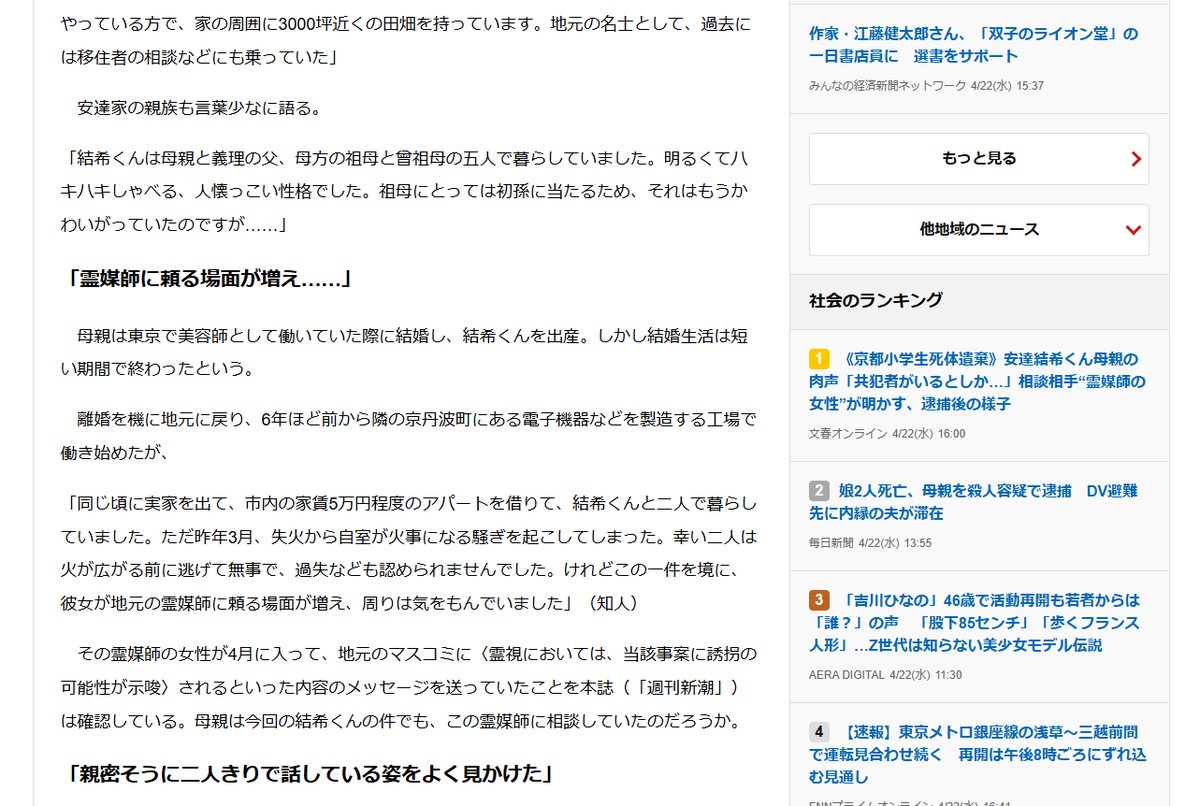Click the rank 4 badge
This screenshot has width=1200, height=806.
[x=819, y=731]
